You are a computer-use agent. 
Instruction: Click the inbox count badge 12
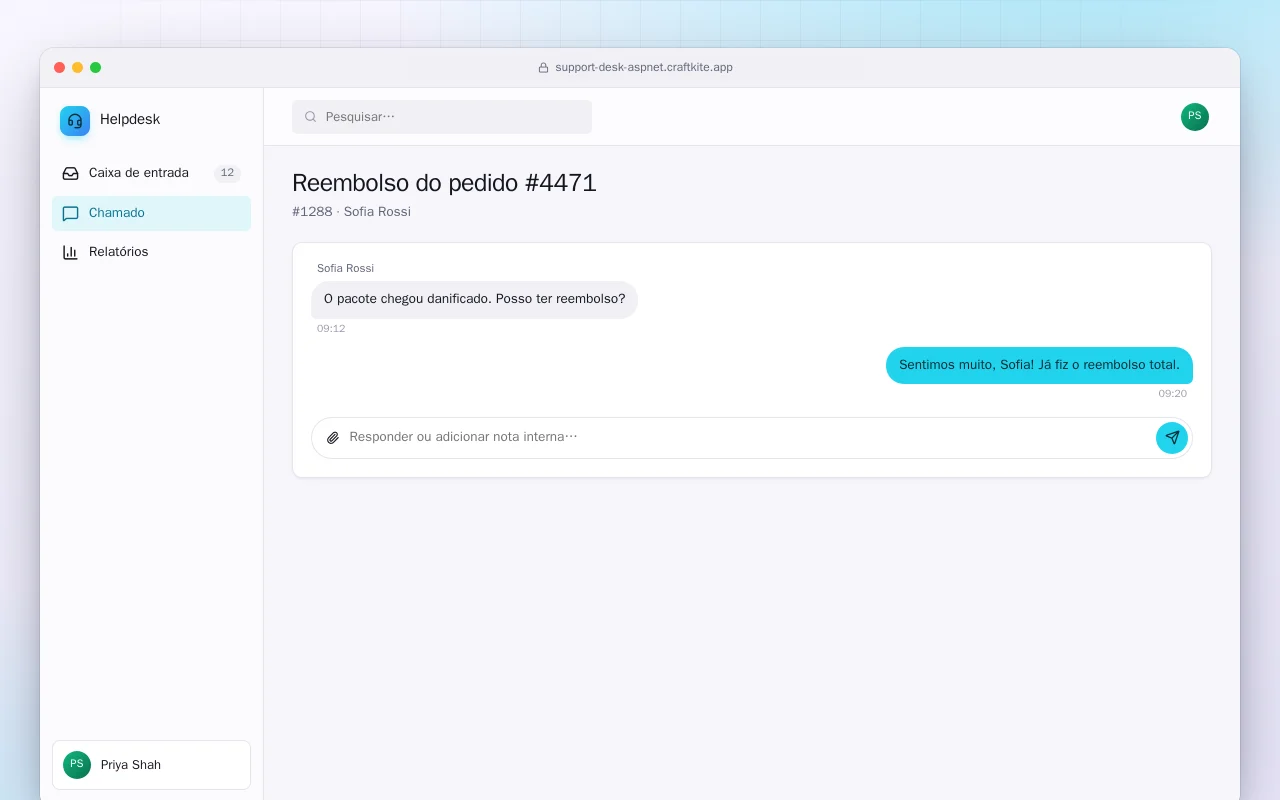[x=227, y=173]
